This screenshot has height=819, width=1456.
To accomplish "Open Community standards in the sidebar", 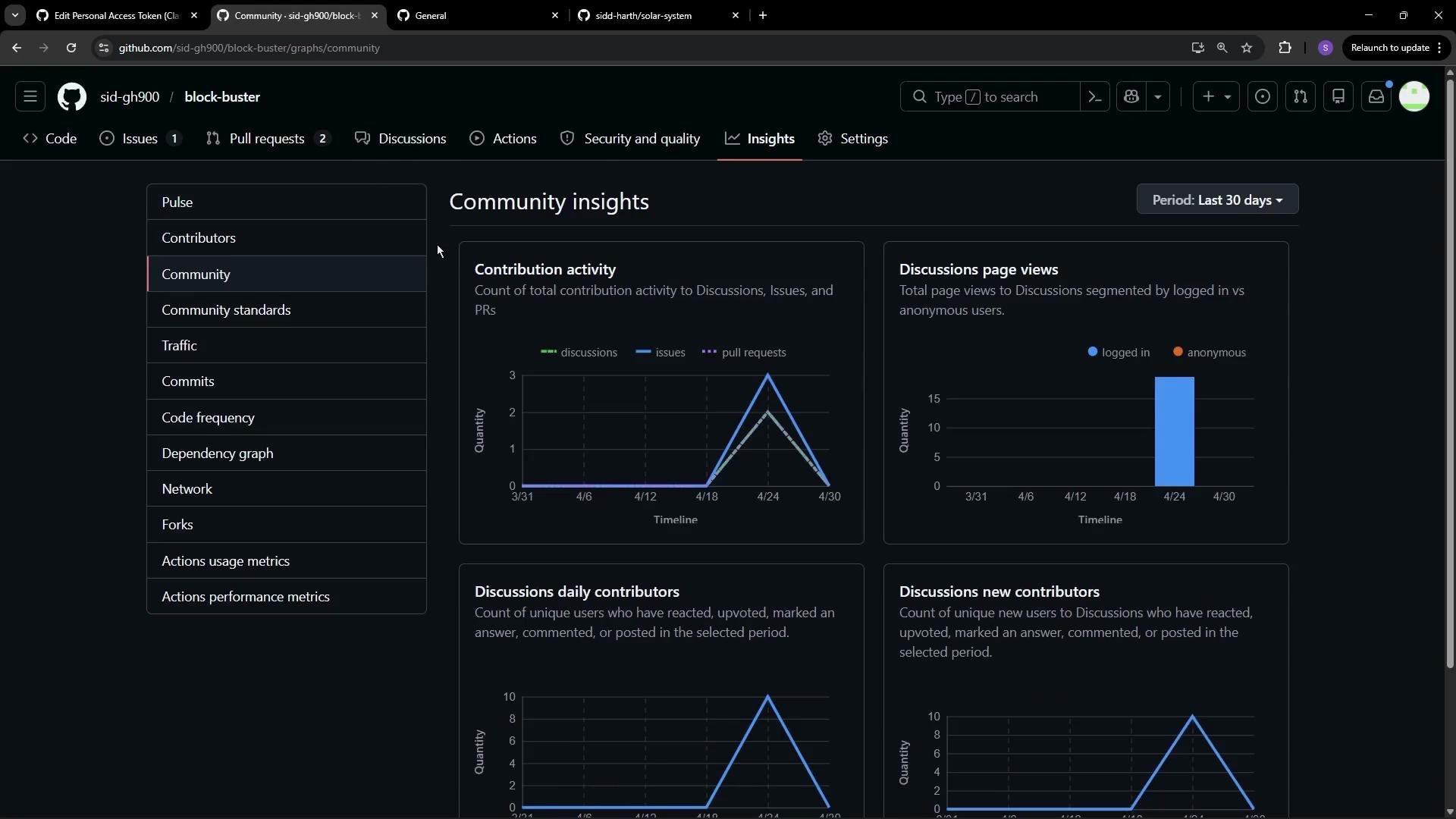I will coord(287,310).
